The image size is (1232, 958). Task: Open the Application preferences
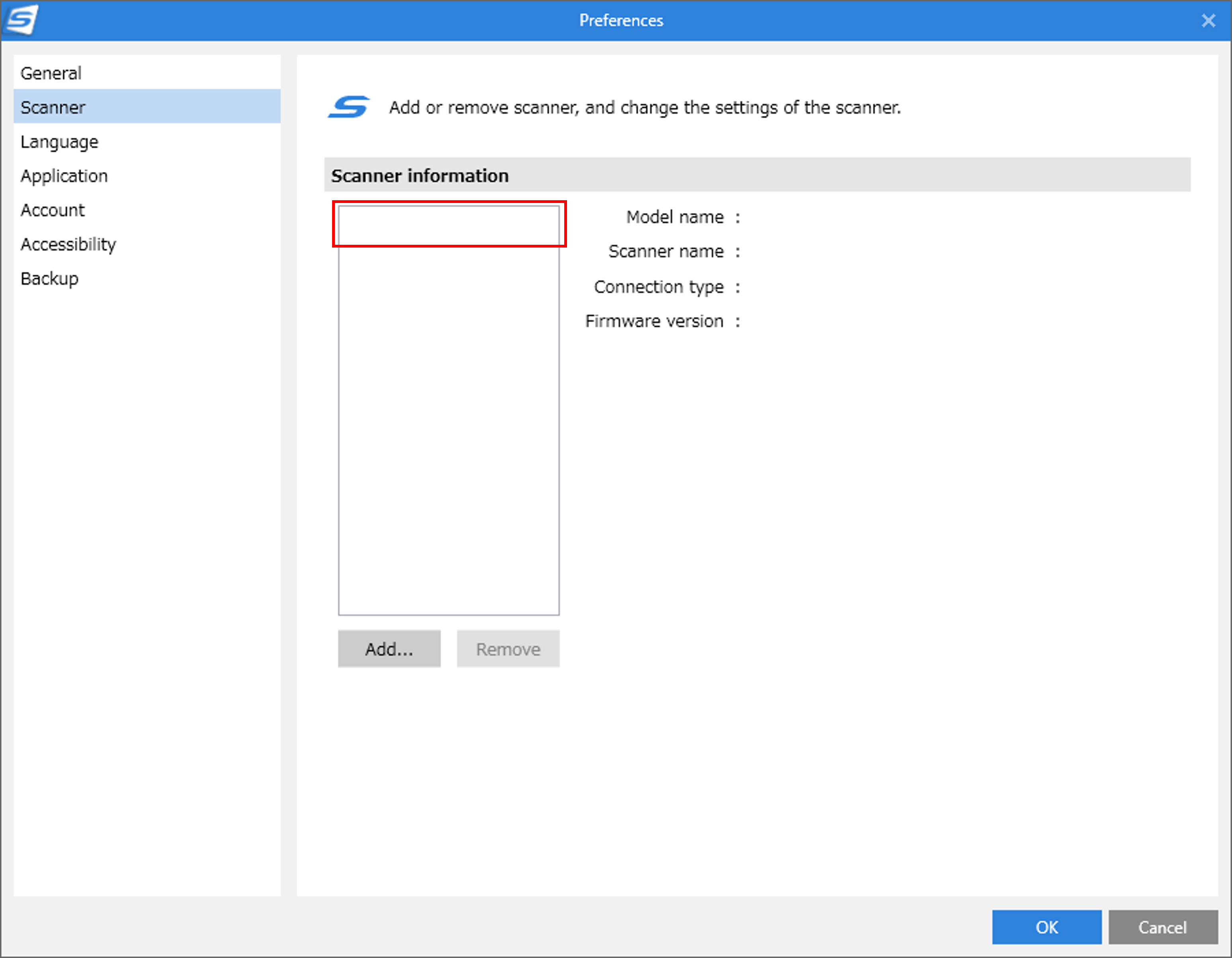[64, 176]
